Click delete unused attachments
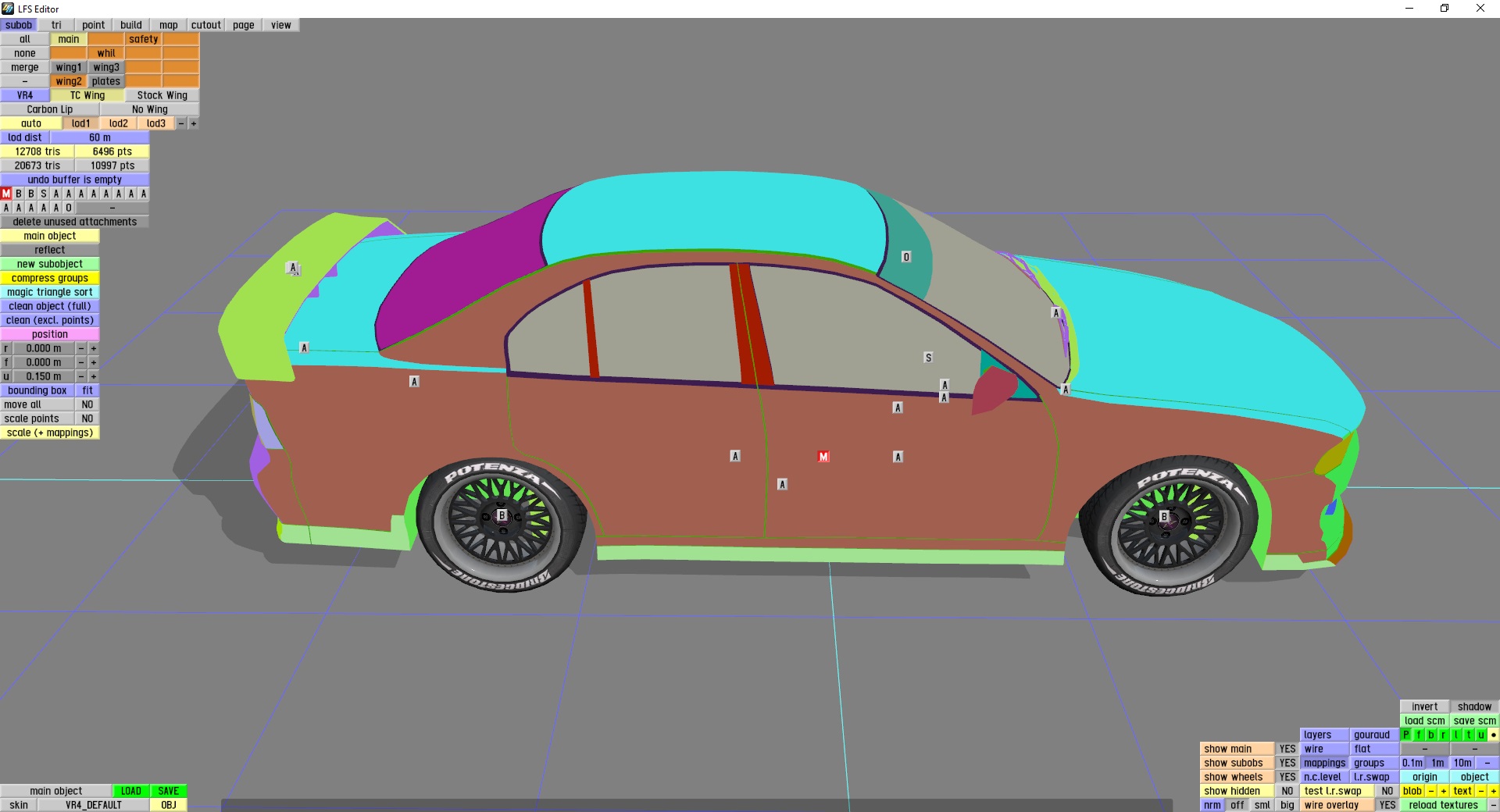This screenshot has width=1500, height=812. (x=75, y=222)
